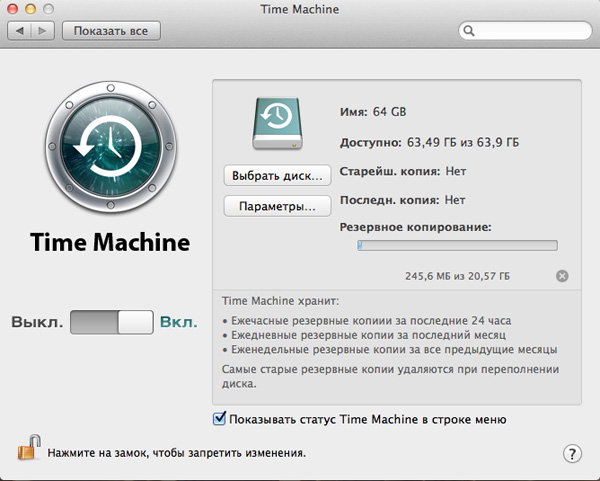Close the Time Machine preferences window
The image size is (600, 481).
tap(13, 8)
